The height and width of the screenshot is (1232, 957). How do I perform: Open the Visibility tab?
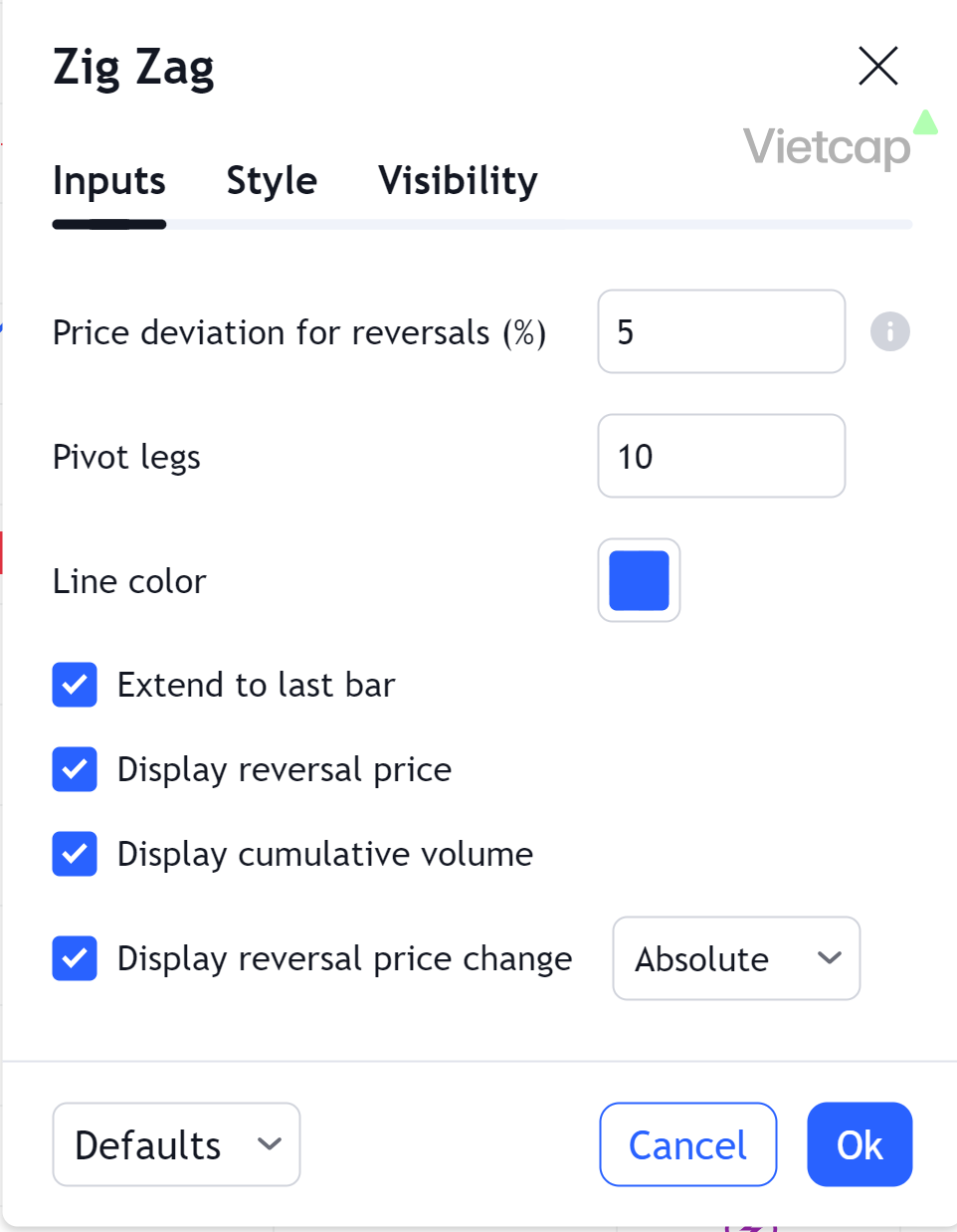[458, 180]
